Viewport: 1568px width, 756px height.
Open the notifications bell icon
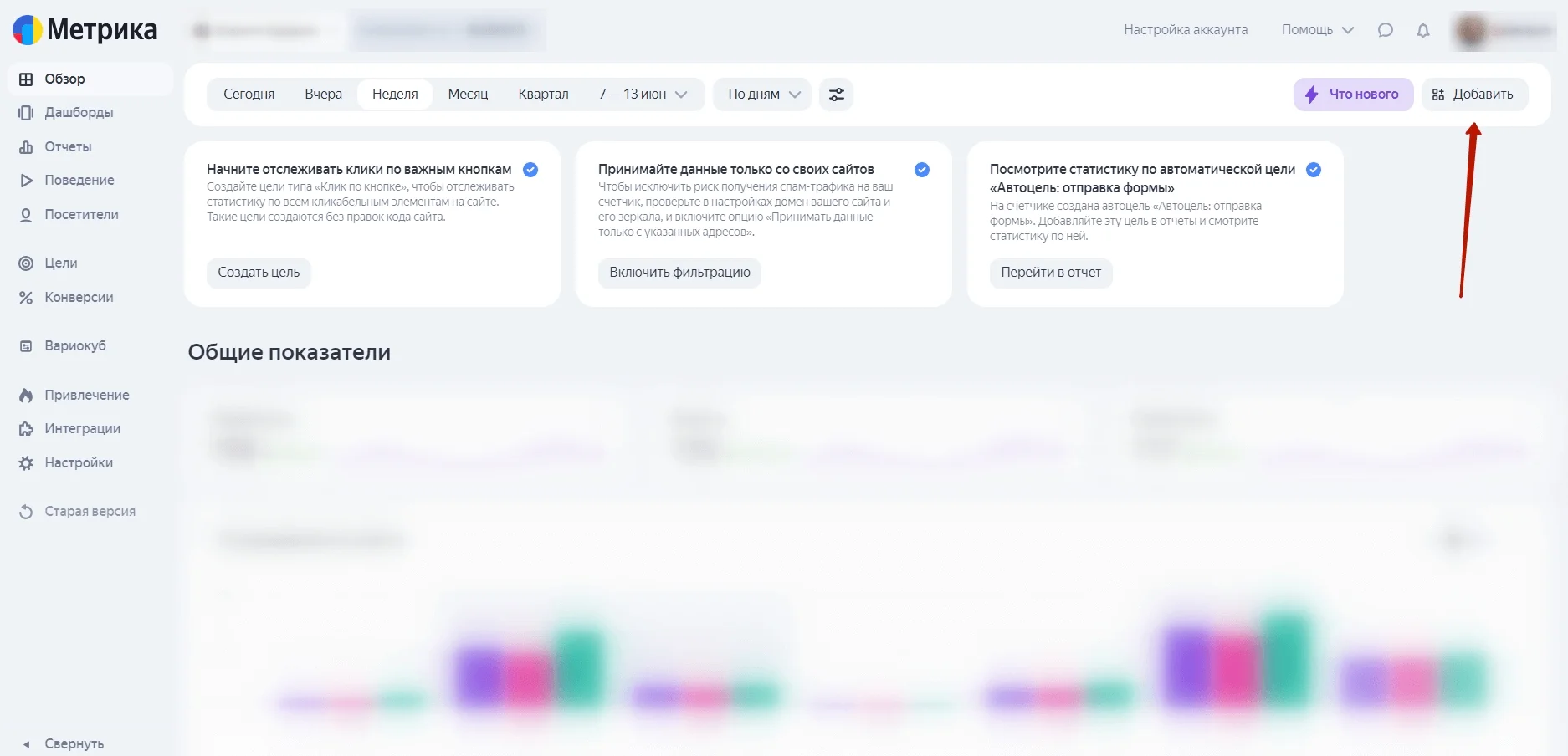click(x=1423, y=30)
